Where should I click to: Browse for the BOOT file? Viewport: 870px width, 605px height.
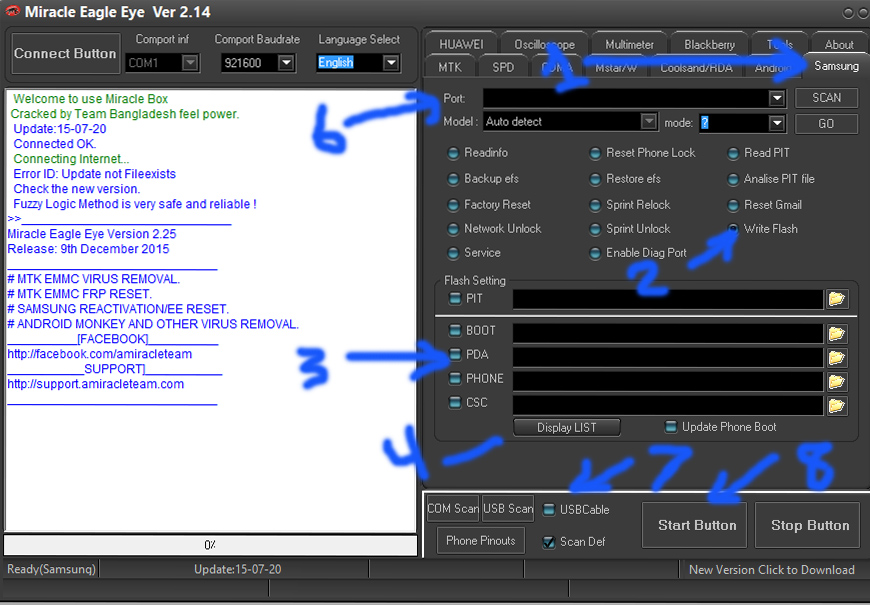coord(836,333)
